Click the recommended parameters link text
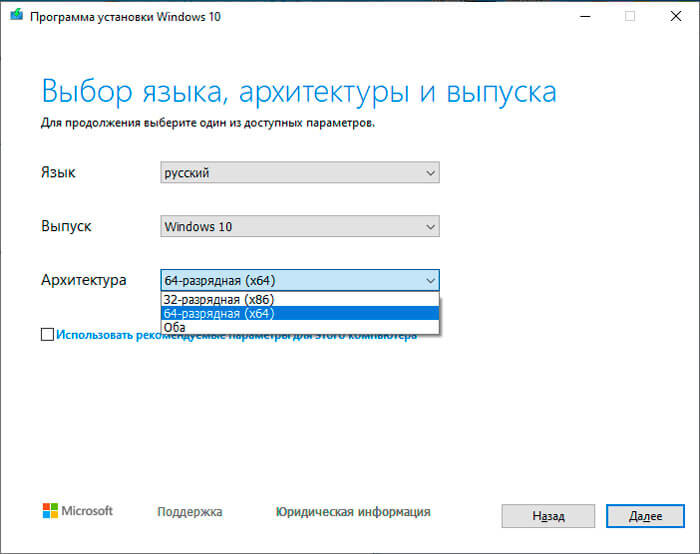Image resolution: width=700 pixels, height=554 pixels. [236, 335]
